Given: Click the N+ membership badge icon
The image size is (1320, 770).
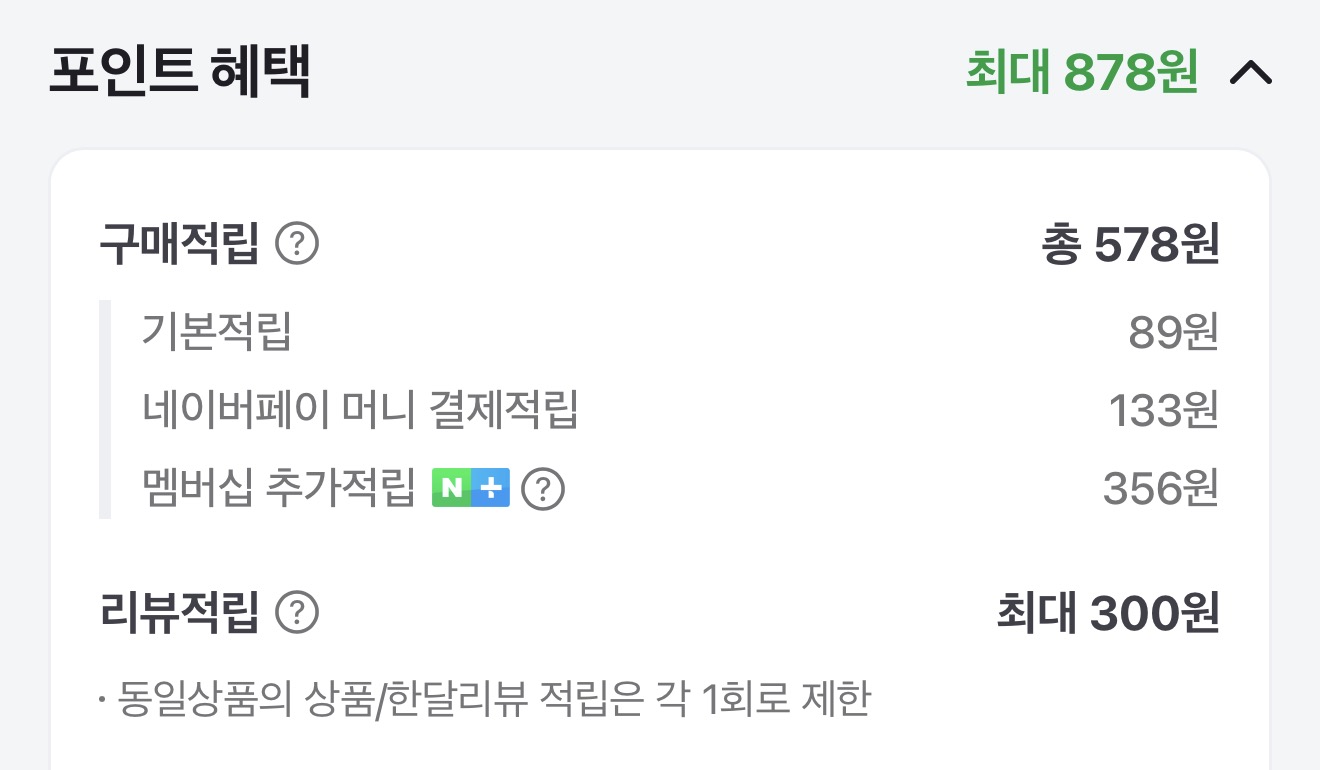Looking at the screenshot, I should coord(471,487).
